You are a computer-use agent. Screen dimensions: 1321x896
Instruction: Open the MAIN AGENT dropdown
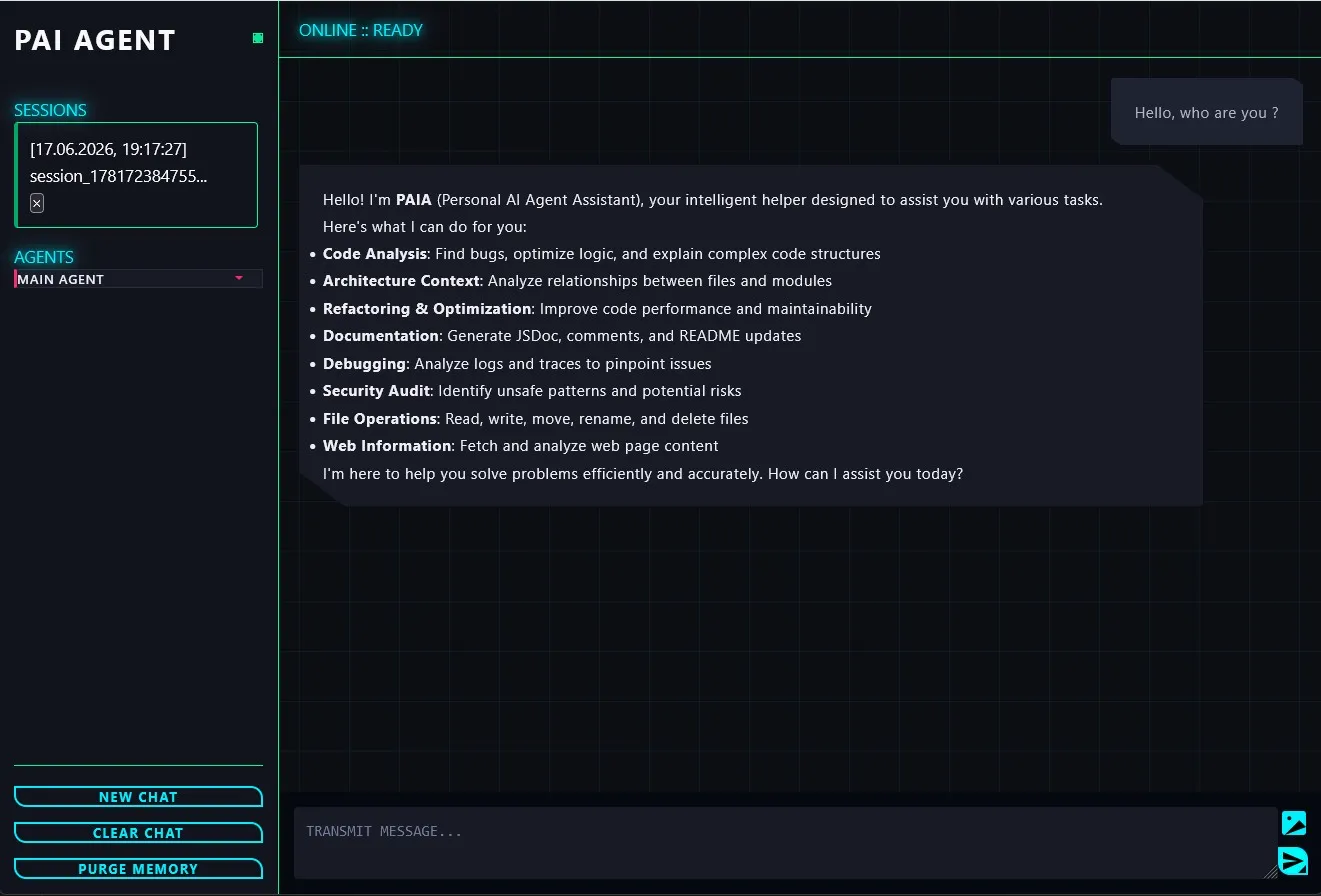tap(138, 279)
